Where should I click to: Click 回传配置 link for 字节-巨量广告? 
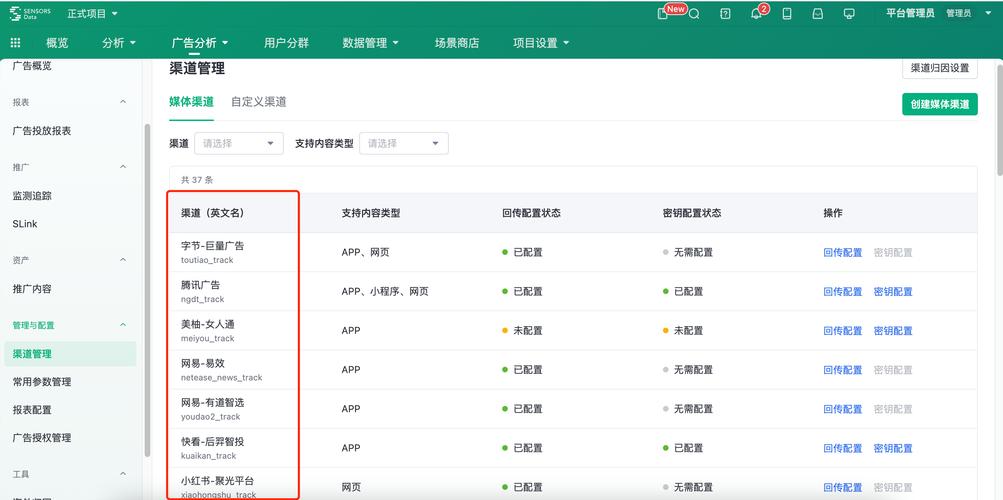[x=842, y=253]
